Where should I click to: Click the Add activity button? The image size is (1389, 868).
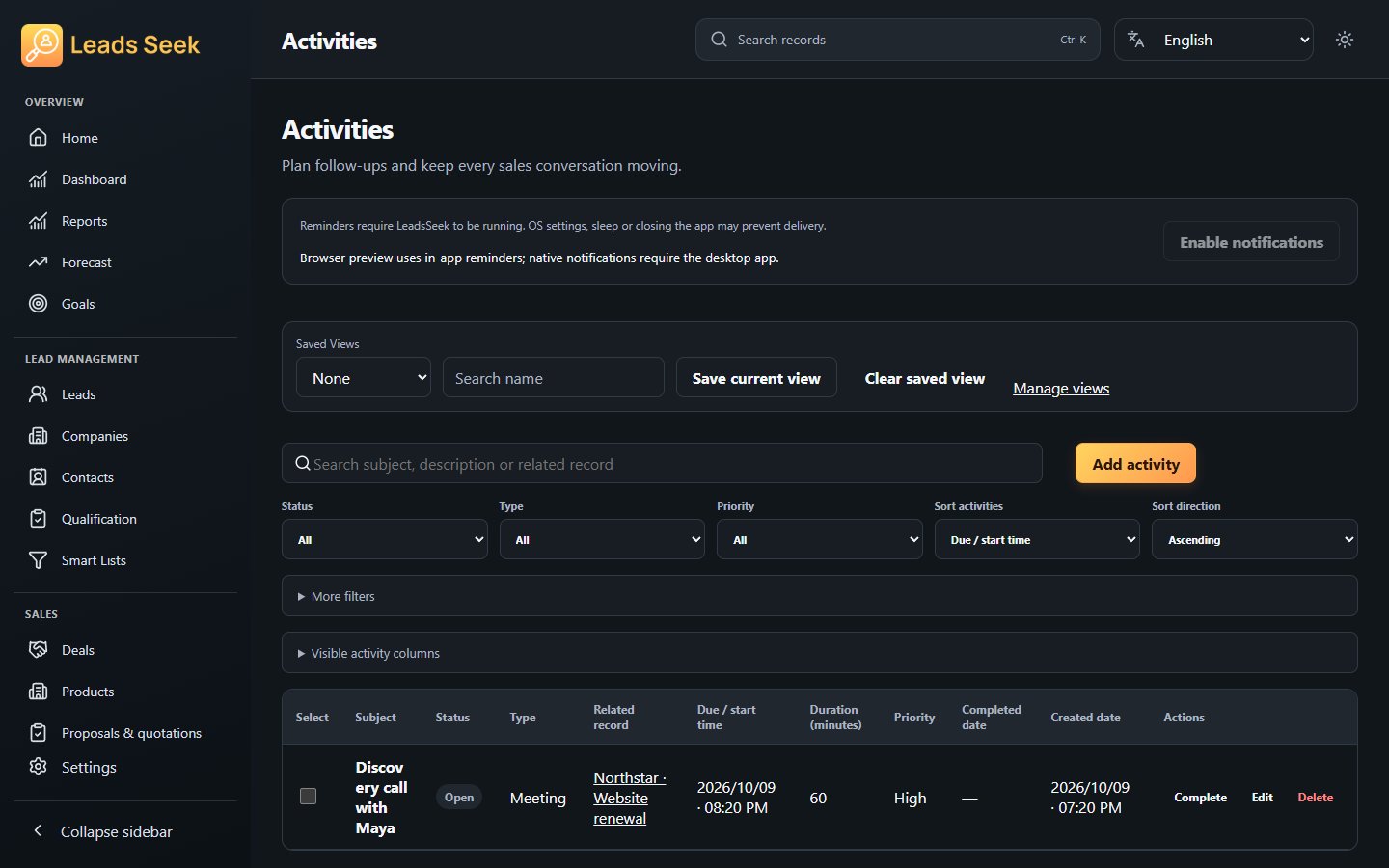[x=1135, y=464]
